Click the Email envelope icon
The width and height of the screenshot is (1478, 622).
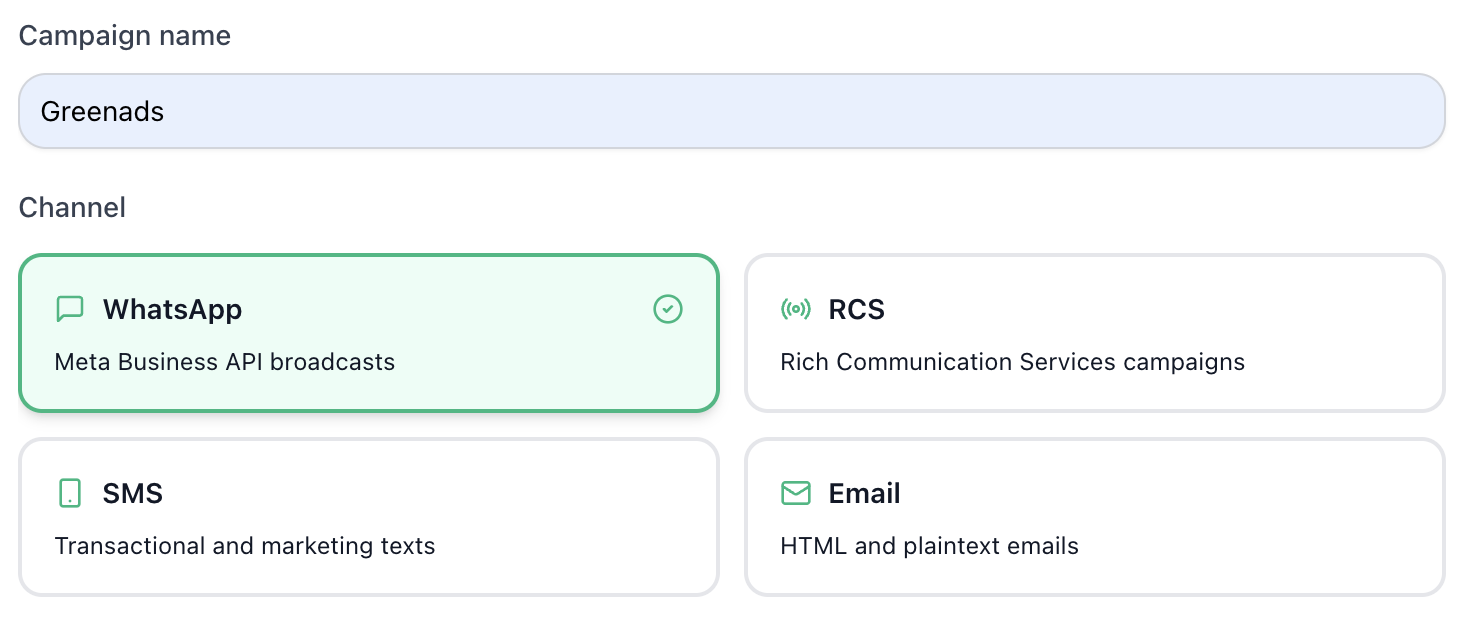coord(796,493)
